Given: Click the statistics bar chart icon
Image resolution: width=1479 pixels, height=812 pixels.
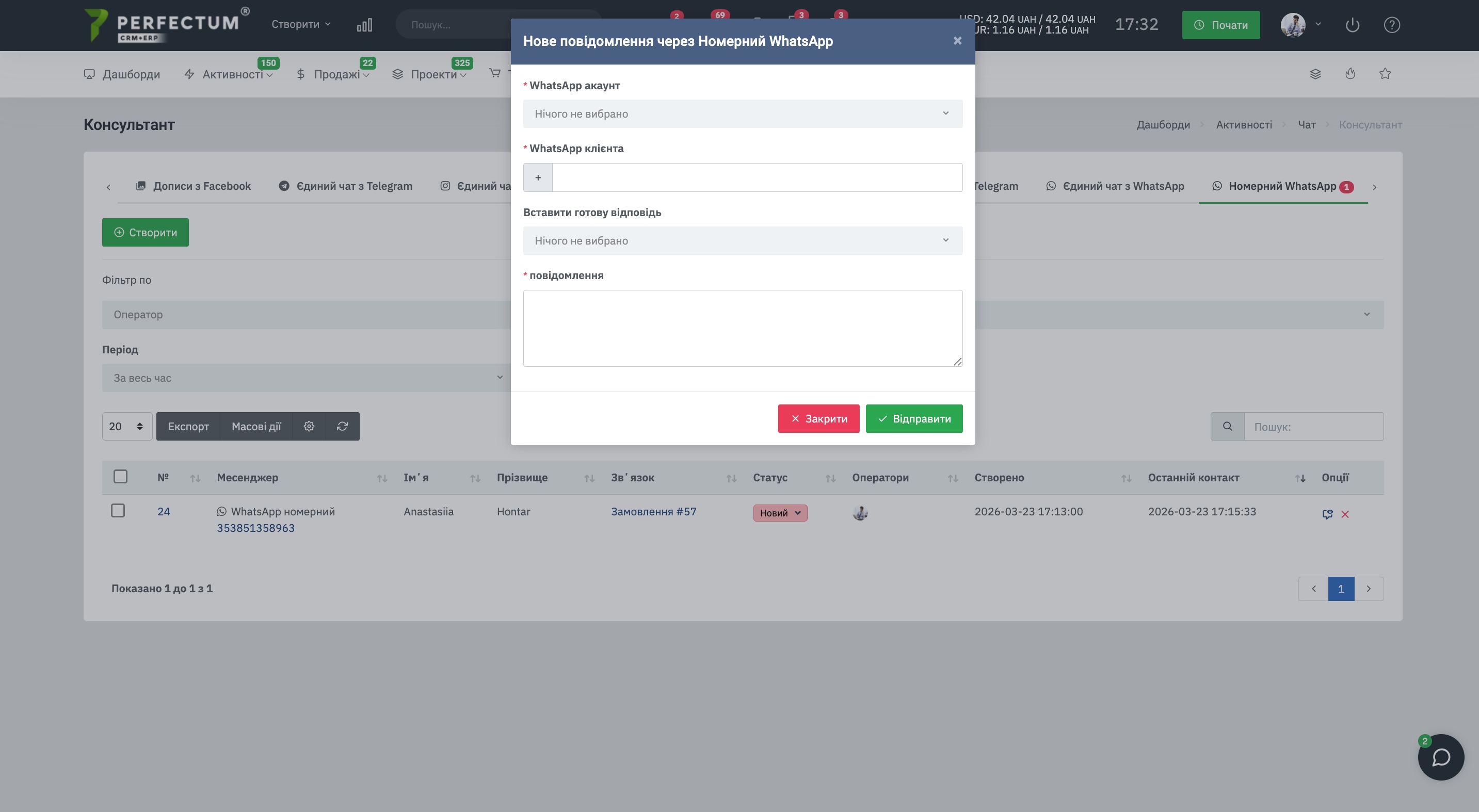Looking at the screenshot, I should tap(364, 25).
